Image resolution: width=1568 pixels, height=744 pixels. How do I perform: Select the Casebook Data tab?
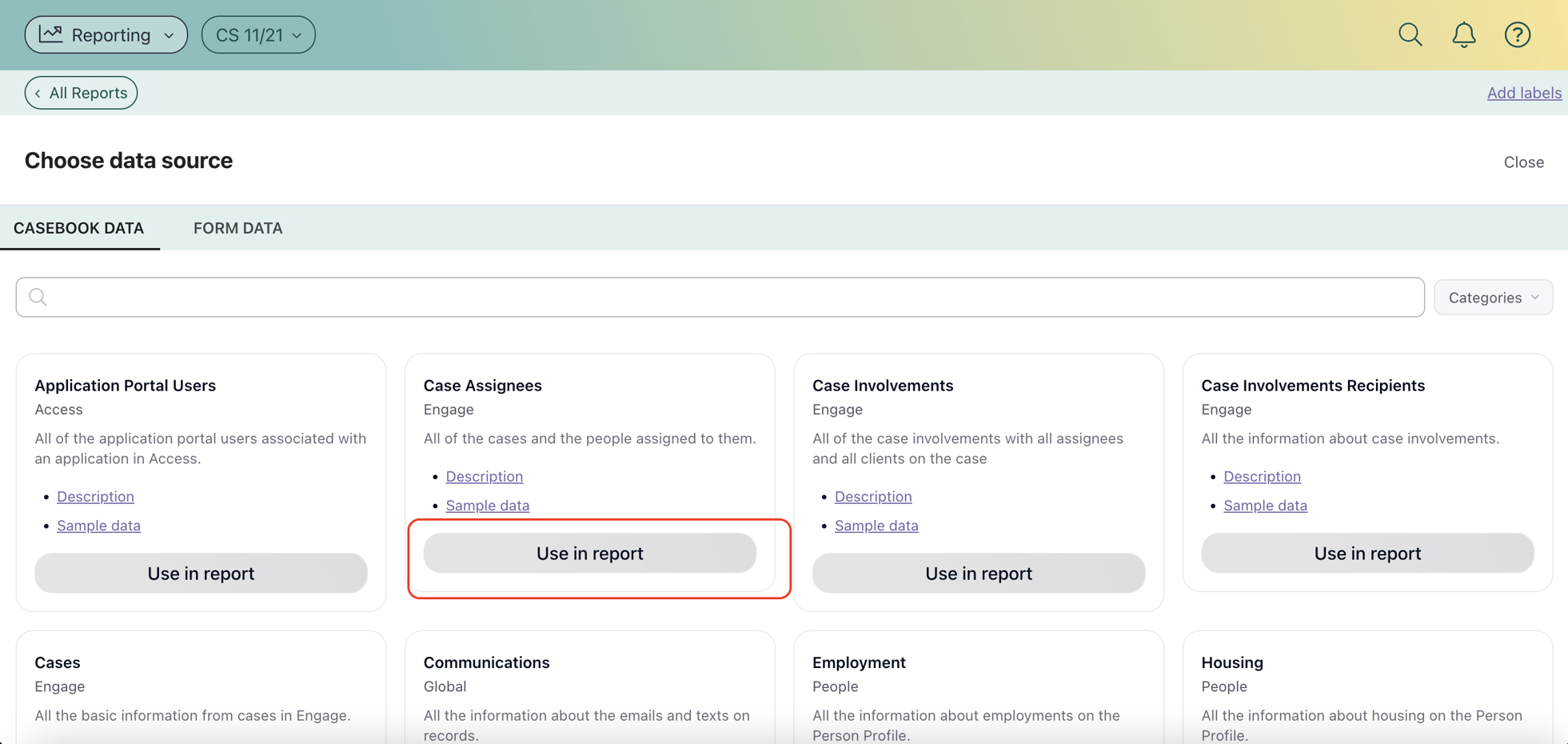point(80,228)
